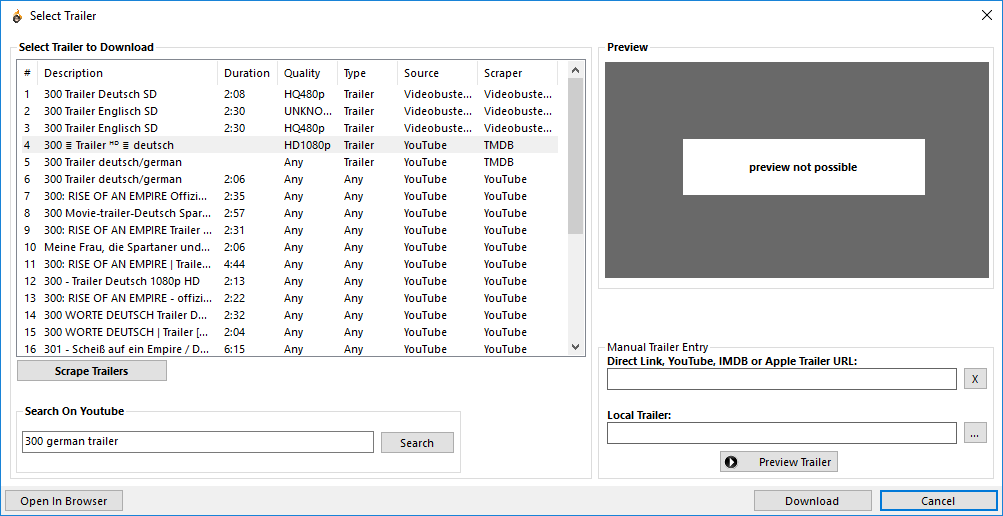Select row 15 '300 WORTE DEUTSCH | Trailer'
This screenshot has width=1003, height=516.
[x=289, y=332]
